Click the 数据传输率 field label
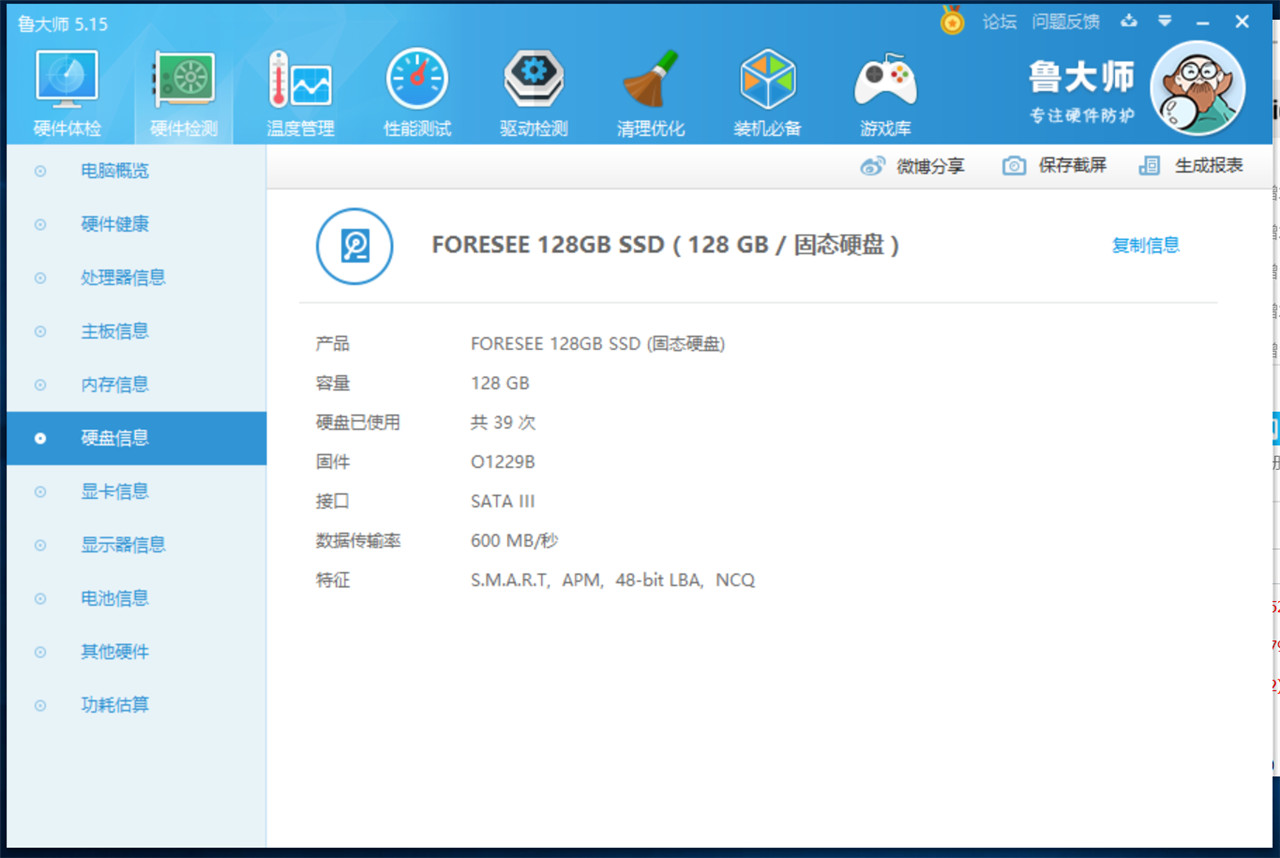1280x858 pixels. click(x=358, y=541)
